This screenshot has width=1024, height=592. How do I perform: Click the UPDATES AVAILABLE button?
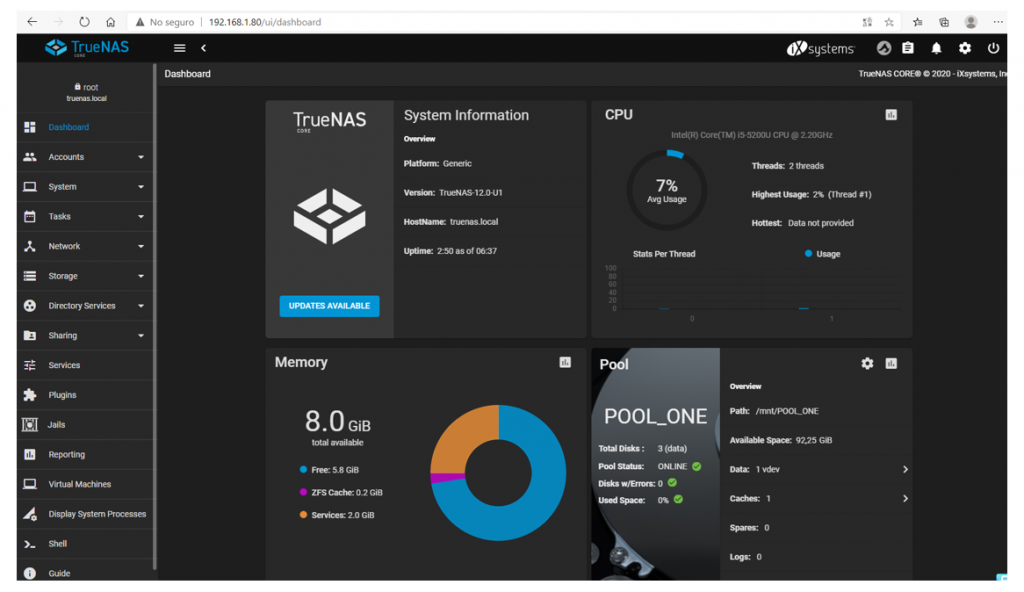329,306
